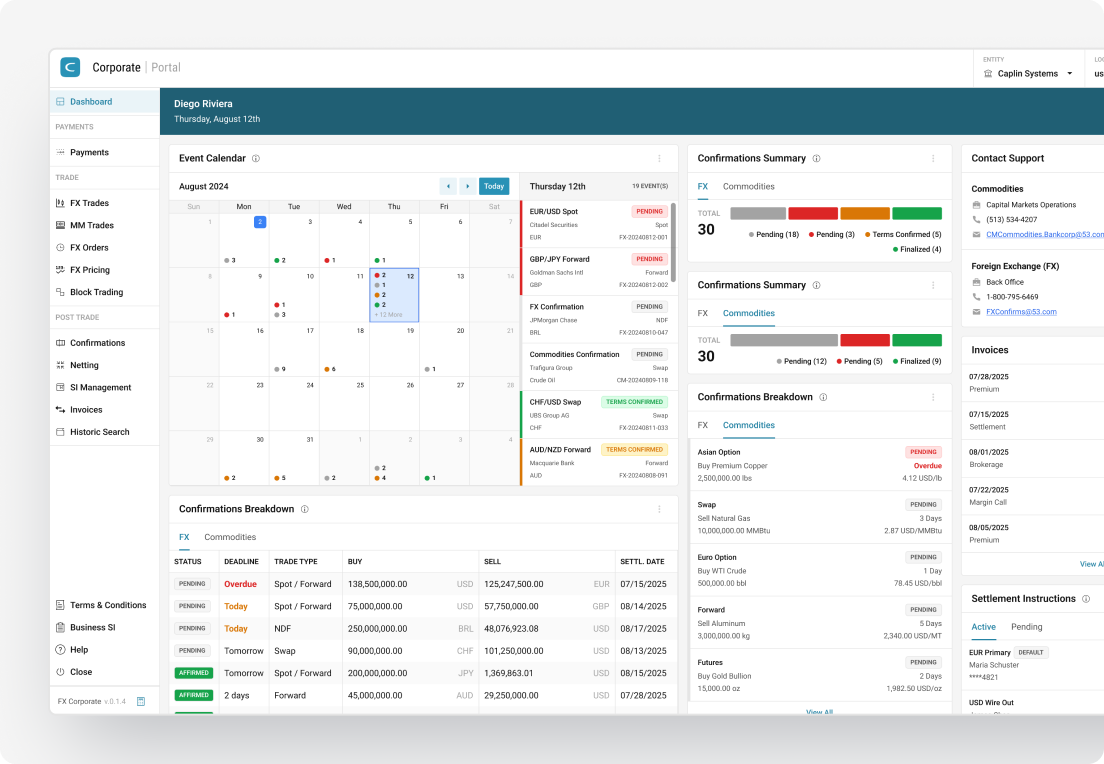Switch top Confirmations Summary to Commodities tab
This screenshot has width=1104, height=764.
[748, 187]
